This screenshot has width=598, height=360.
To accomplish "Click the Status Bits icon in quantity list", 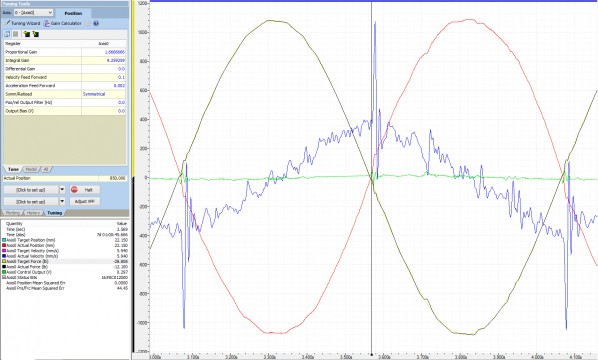I will point(4,278).
